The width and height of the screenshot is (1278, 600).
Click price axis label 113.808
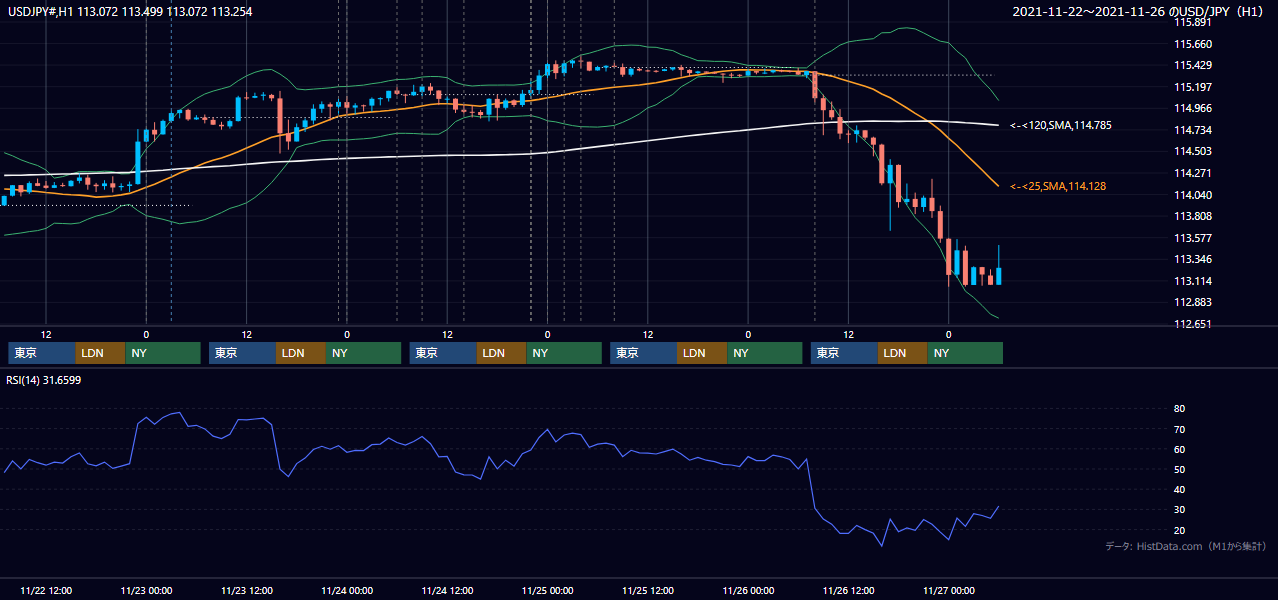(1192, 216)
